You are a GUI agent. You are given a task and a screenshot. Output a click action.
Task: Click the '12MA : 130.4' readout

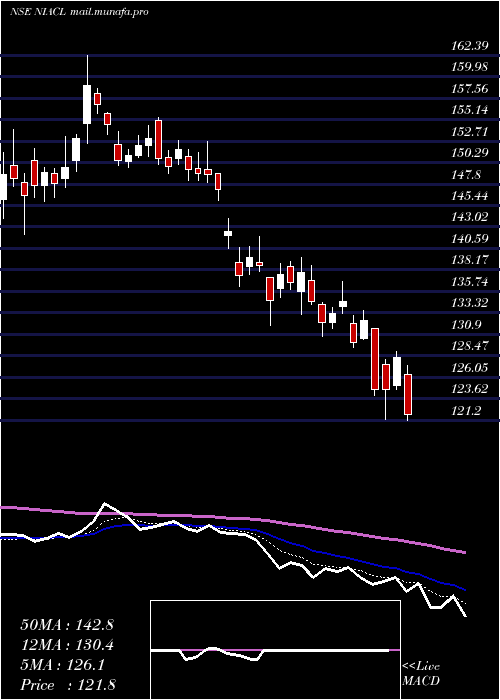click(x=67, y=645)
